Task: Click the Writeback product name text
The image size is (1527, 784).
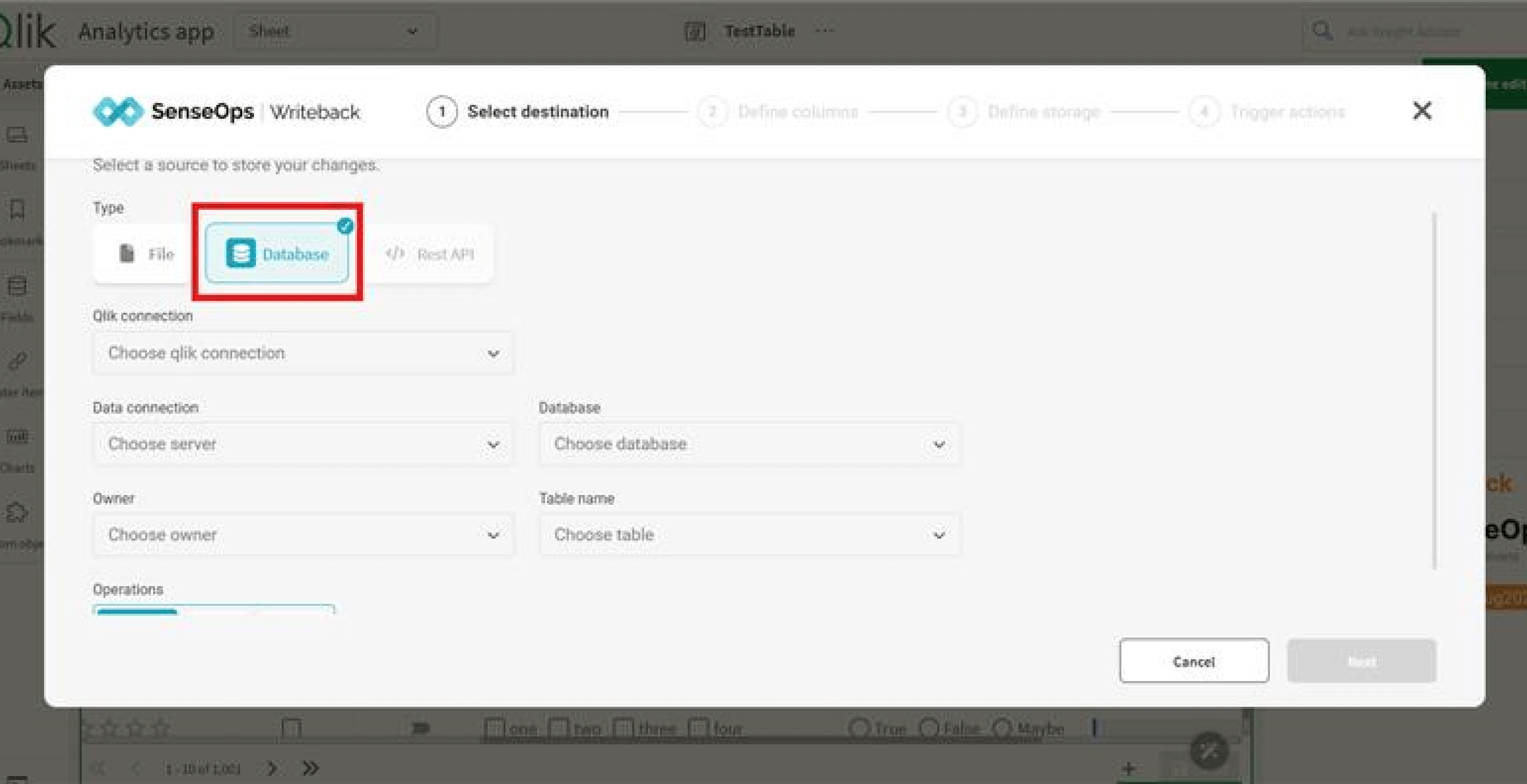Action: (x=315, y=111)
